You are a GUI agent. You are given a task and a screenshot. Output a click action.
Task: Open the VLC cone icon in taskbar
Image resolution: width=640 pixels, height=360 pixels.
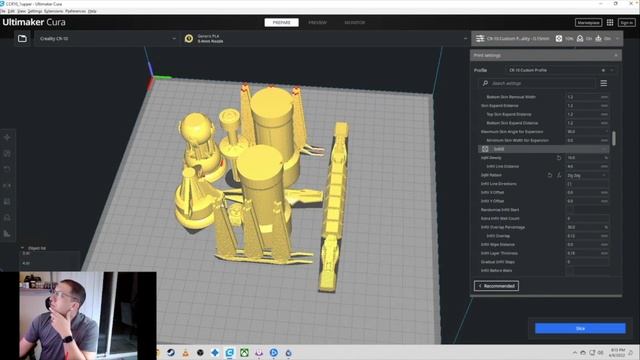(x=185, y=352)
